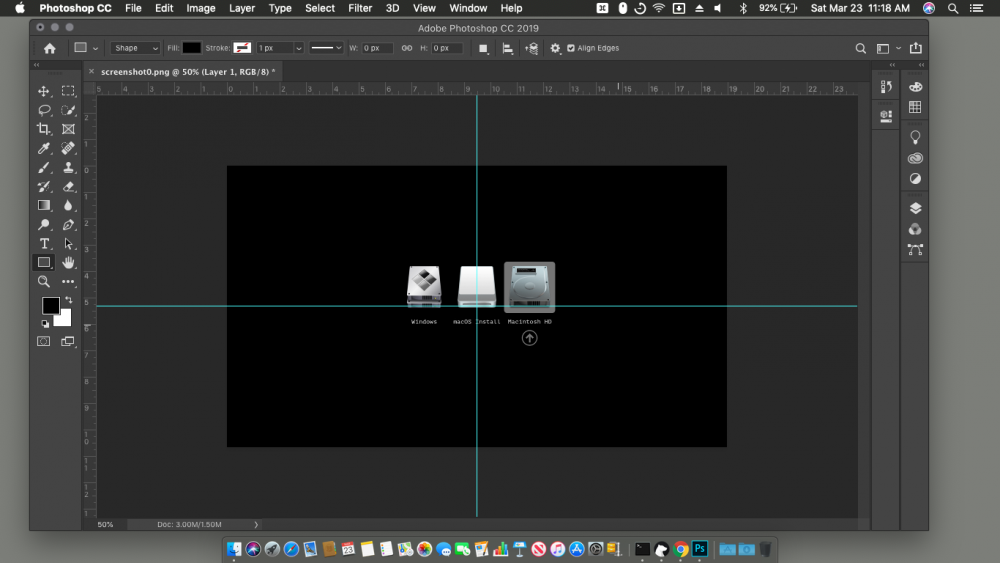
Task: Open the Learn panel lightbulb icon
Action: [915, 137]
